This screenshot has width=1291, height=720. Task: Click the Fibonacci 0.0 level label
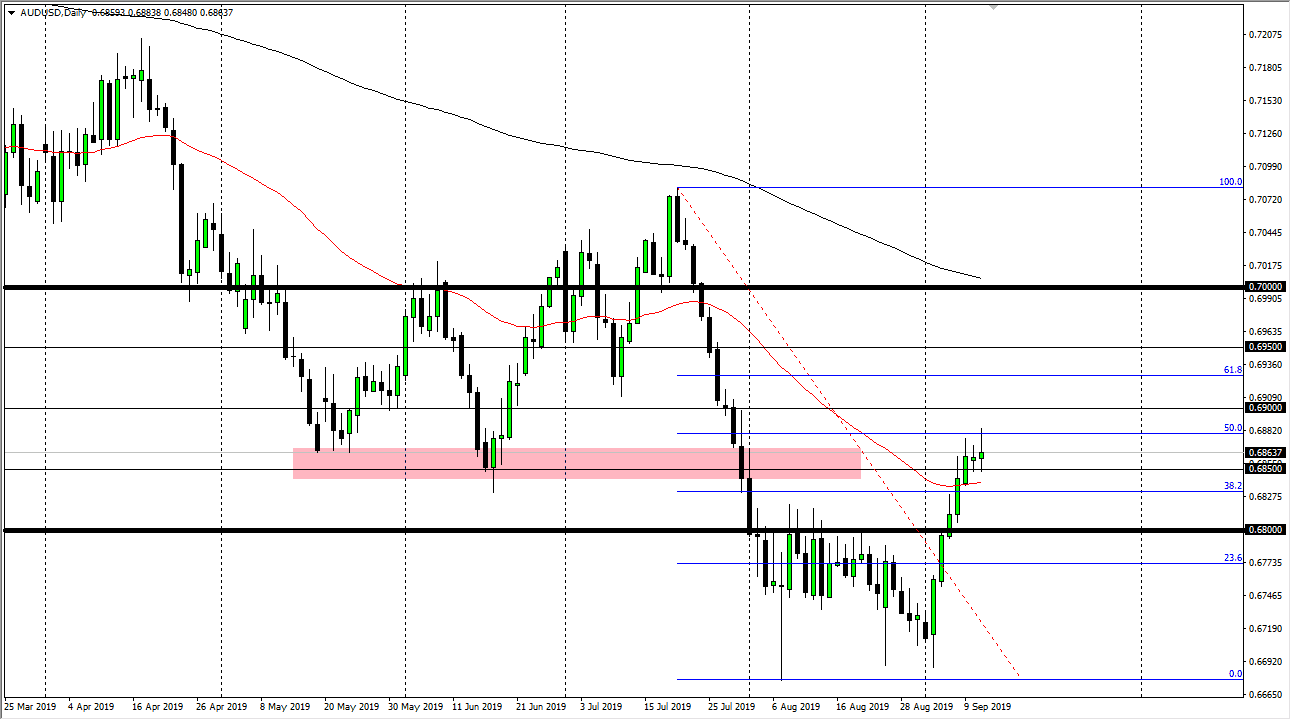pos(1235,674)
